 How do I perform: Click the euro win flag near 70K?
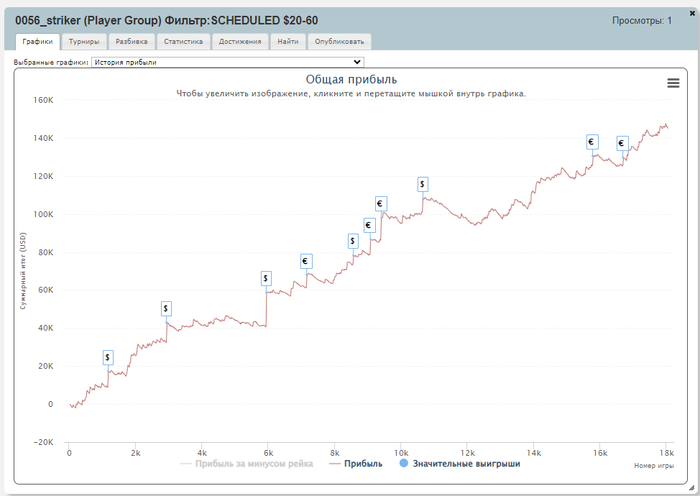click(x=306, y=261)
